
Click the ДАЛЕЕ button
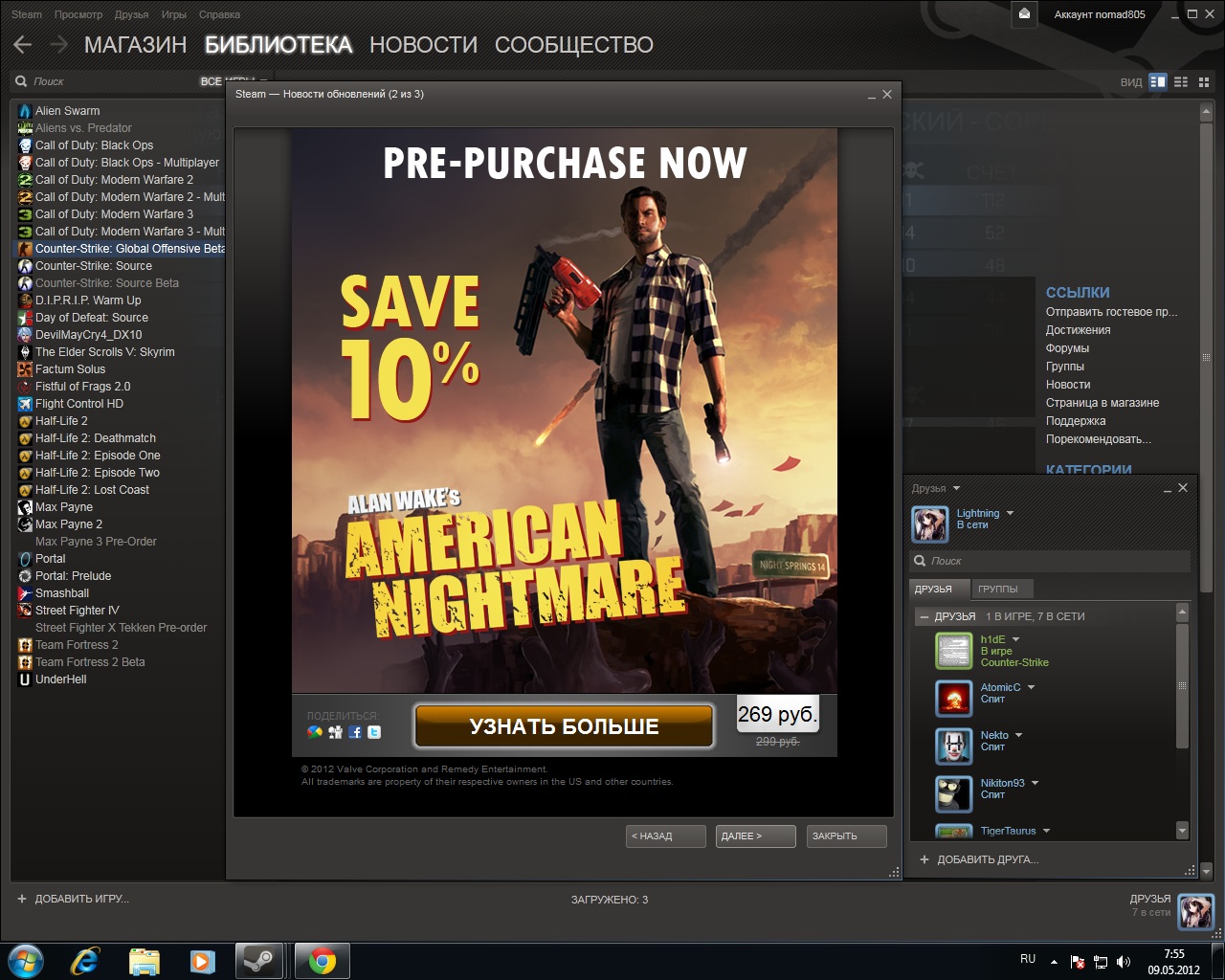coord(755,836)
